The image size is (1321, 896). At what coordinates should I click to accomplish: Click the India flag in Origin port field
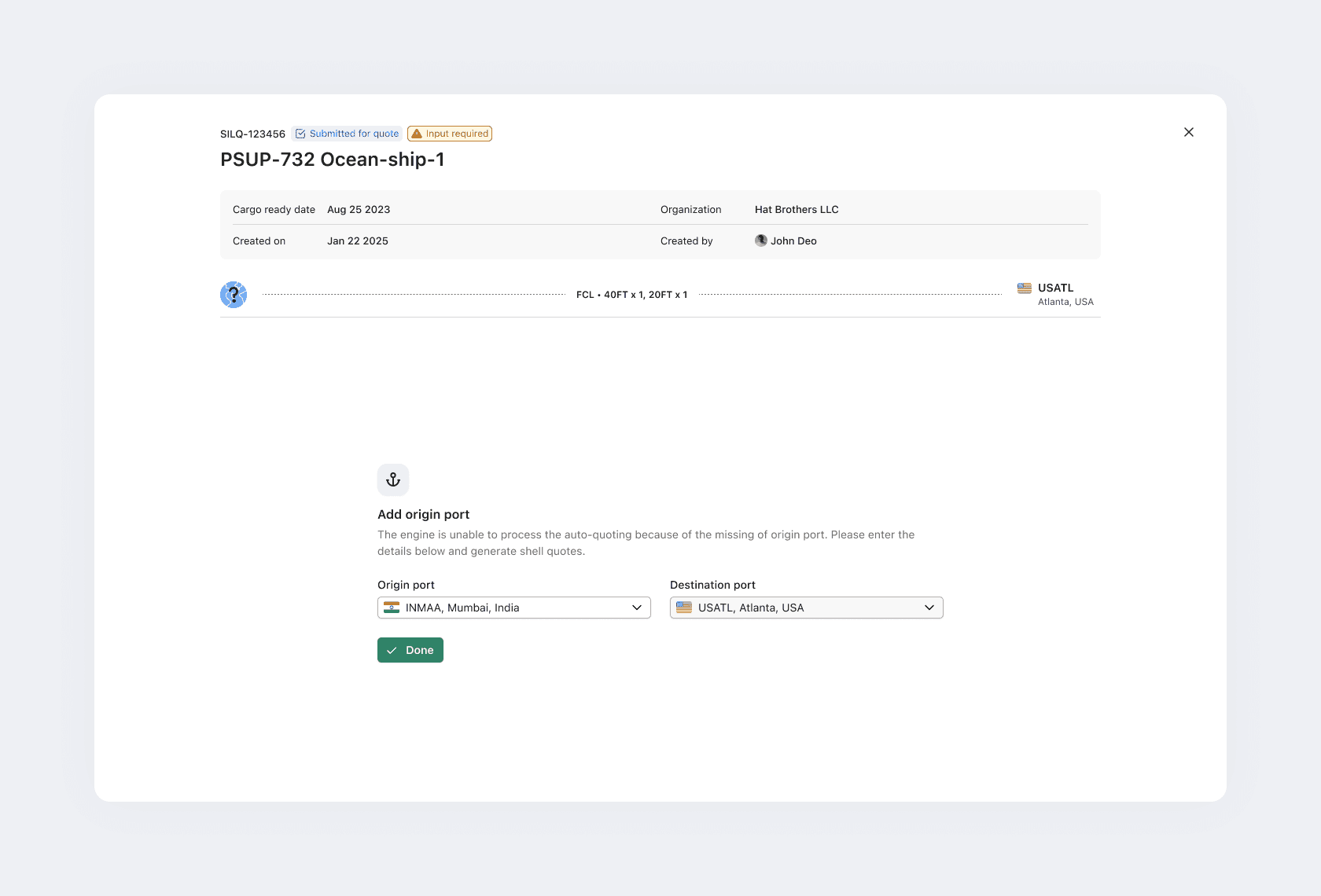[392, 608]
